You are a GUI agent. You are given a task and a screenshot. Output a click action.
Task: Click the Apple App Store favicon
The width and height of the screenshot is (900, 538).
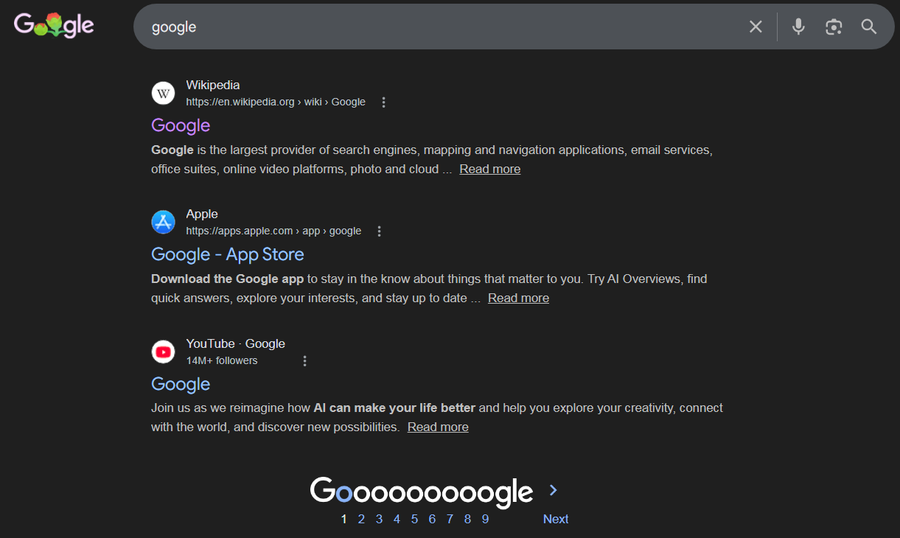(163, 222)
